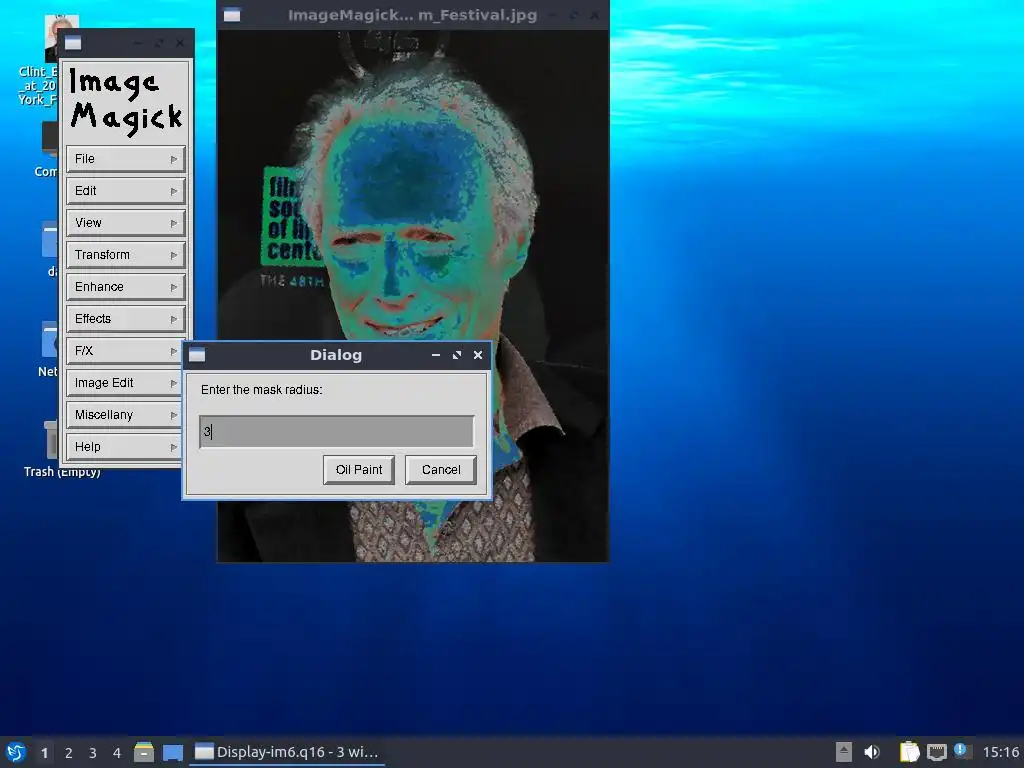Open the clipboard manager tray icon
This screenshot has height=768, width=1024.
click(909, 752)
